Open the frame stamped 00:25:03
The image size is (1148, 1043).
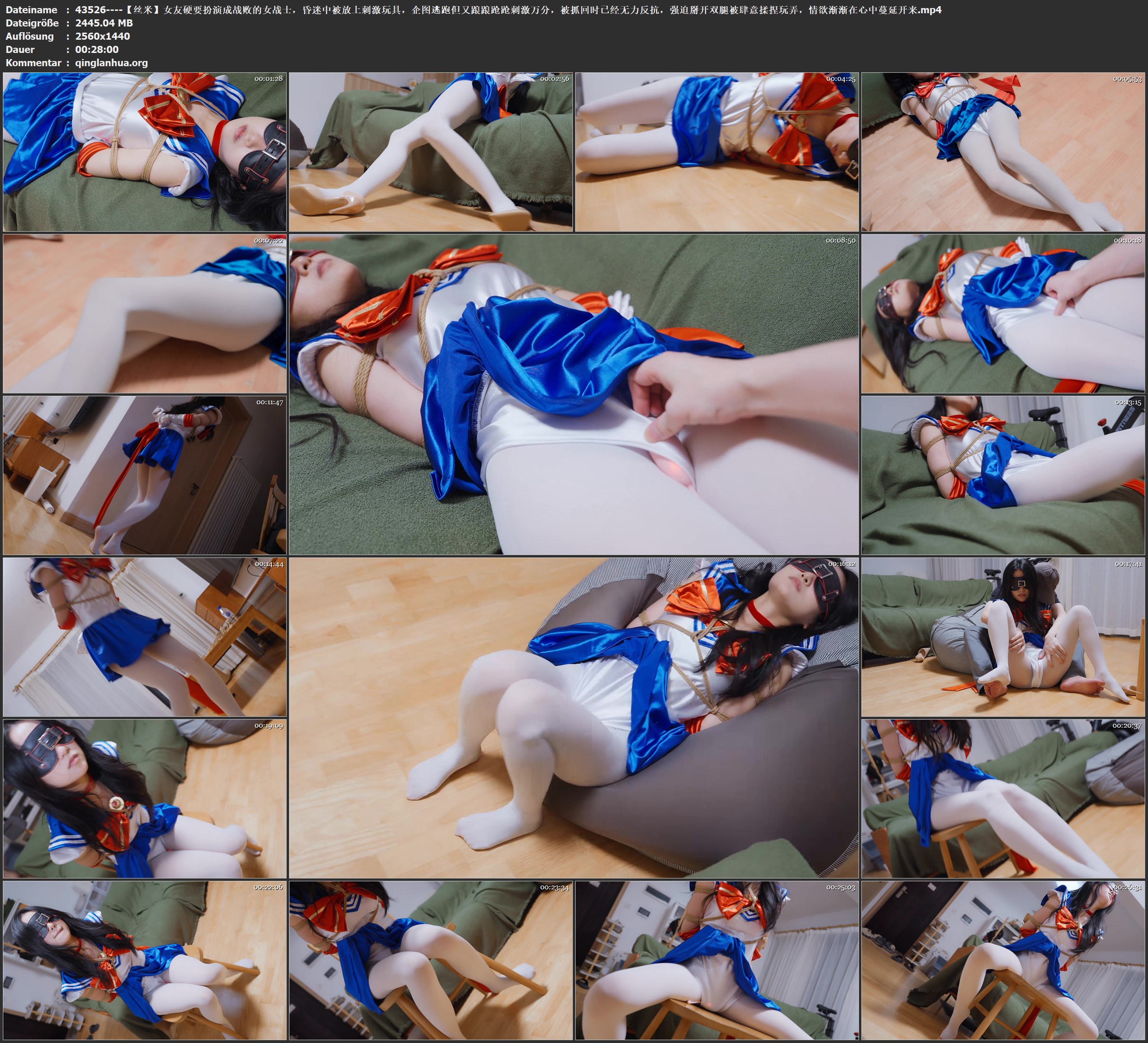tap(716, 960)
